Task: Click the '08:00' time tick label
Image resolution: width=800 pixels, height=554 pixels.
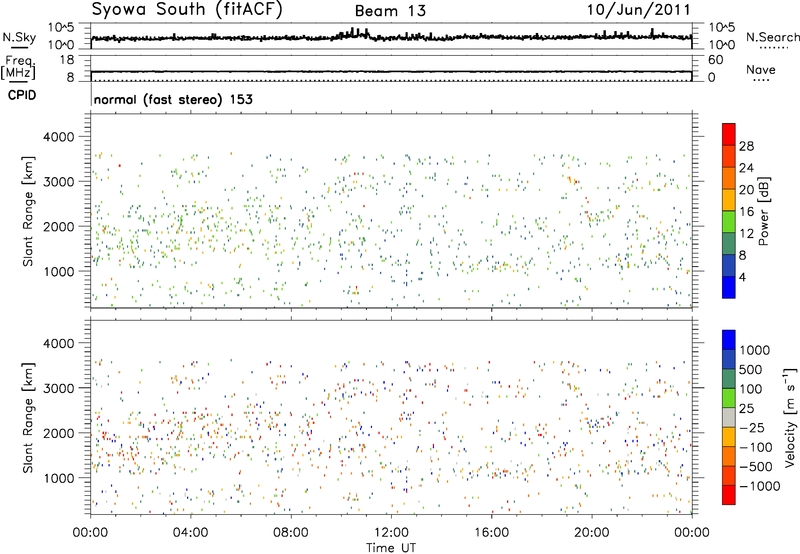Action: [291, 533]
